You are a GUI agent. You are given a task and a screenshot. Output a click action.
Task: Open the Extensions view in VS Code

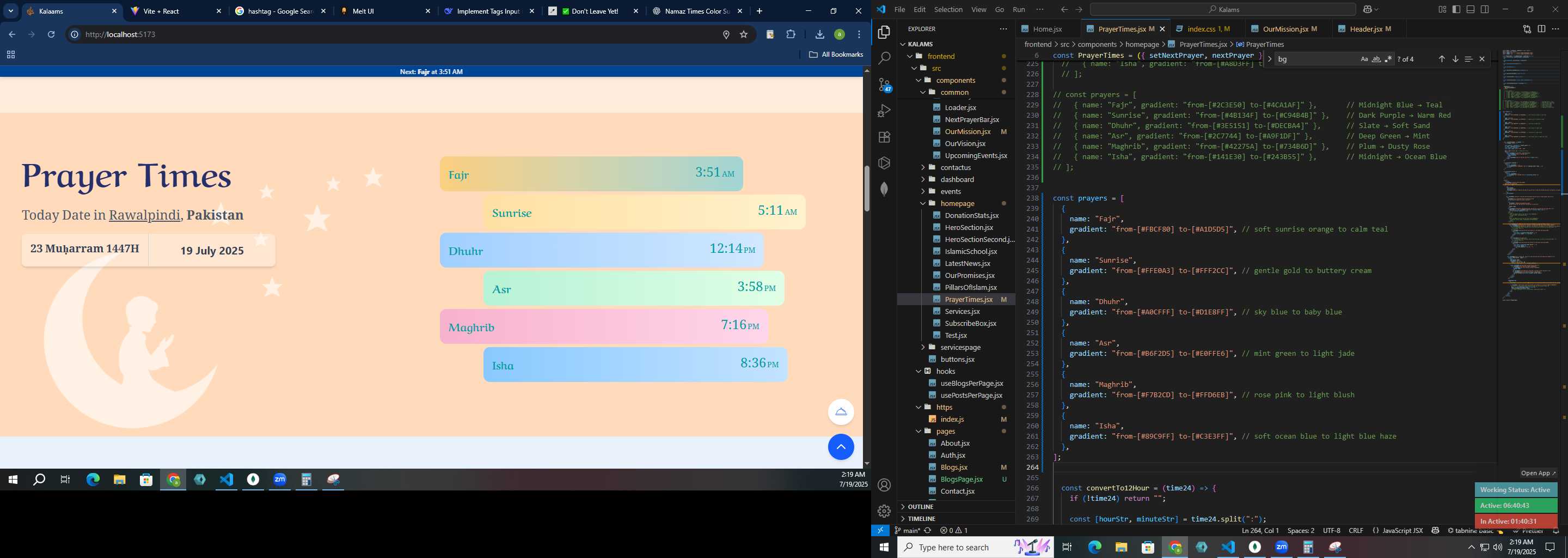[884, 137]
